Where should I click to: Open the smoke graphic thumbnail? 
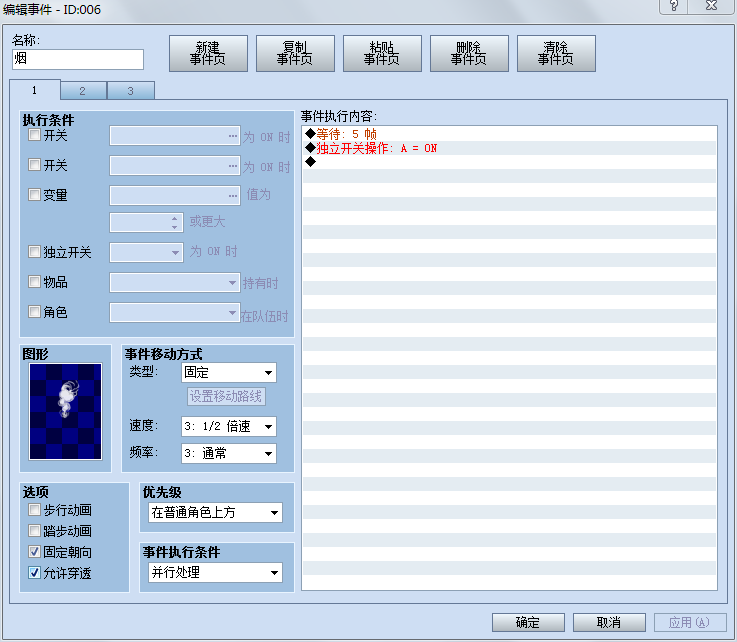pyautogui.click(x=65, y=411)
